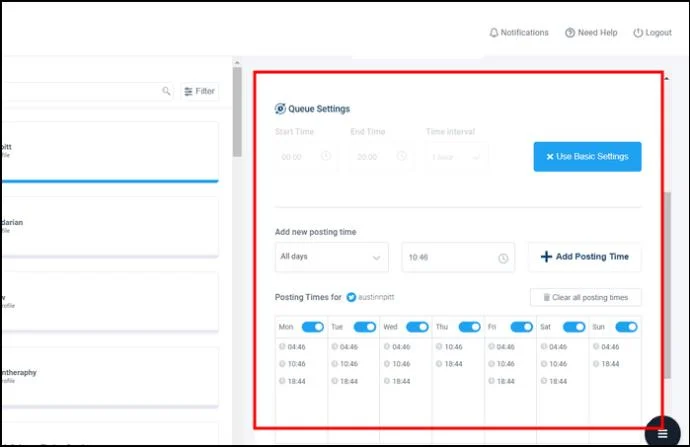Click the Queue Settings icon
Viewport: 690px width, 447px height.
(x=280, y=109)
